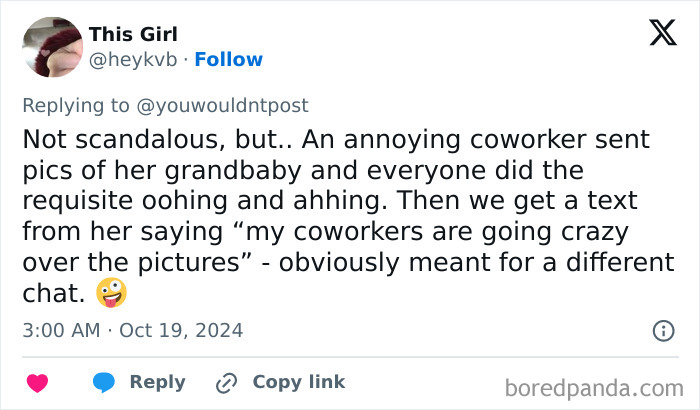This screenshot has height=410, width=700.
Task: Click the blue reply speech bubble icon
Action: point(105,383)
